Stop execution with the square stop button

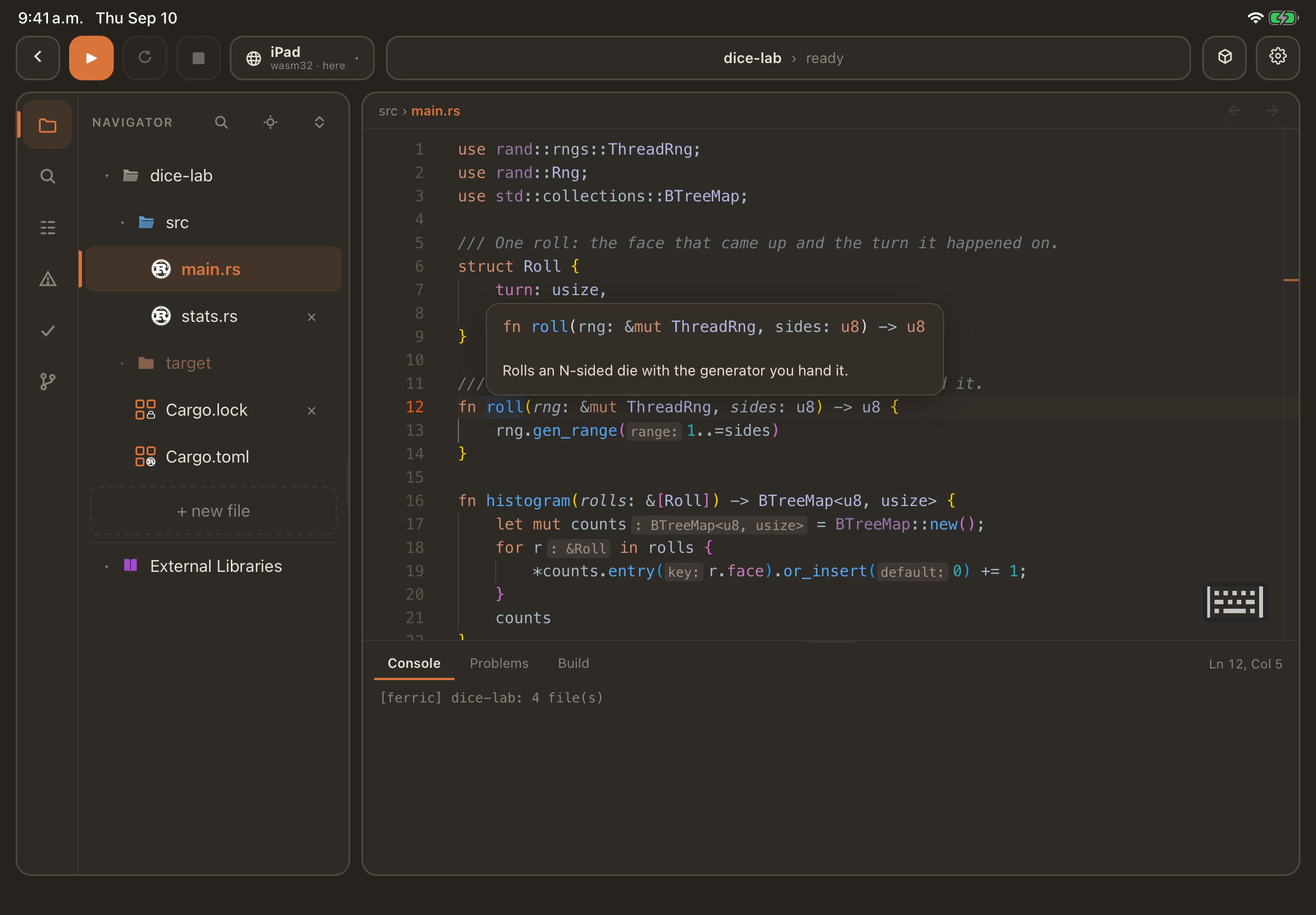198,58
